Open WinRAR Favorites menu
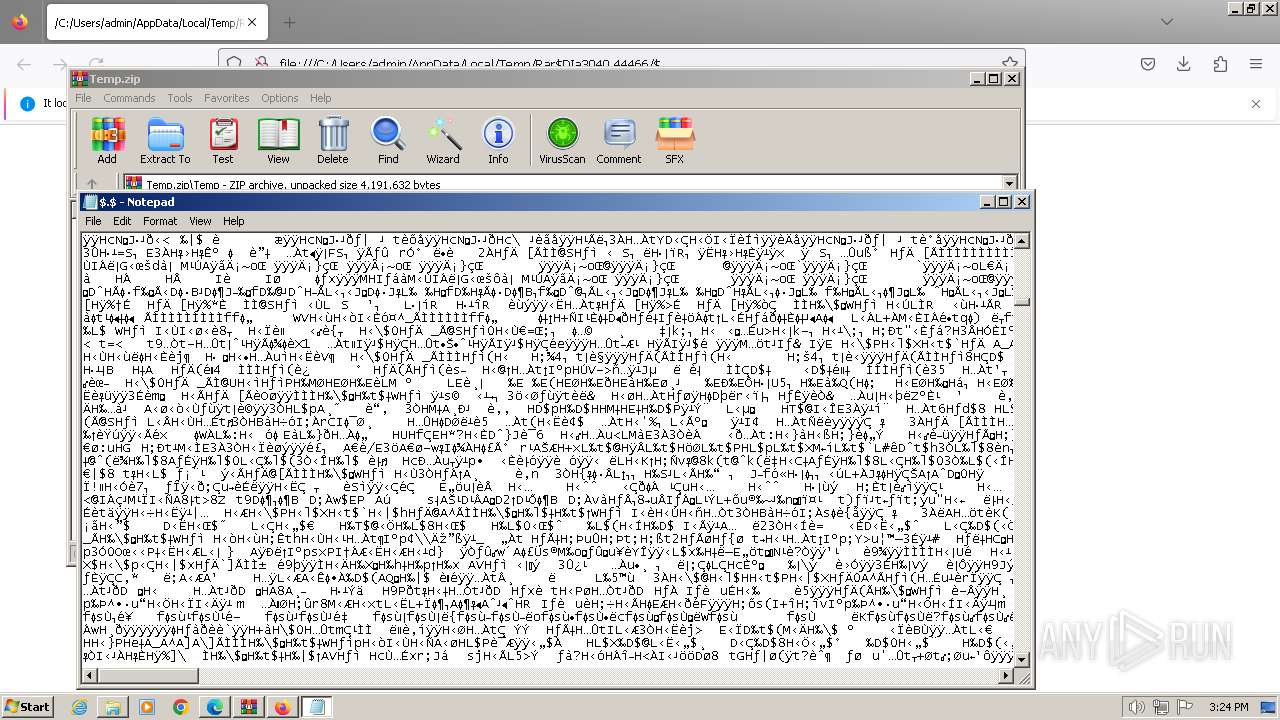Image resolution: width=1280 pixels, height=720 pixels. 227,98
